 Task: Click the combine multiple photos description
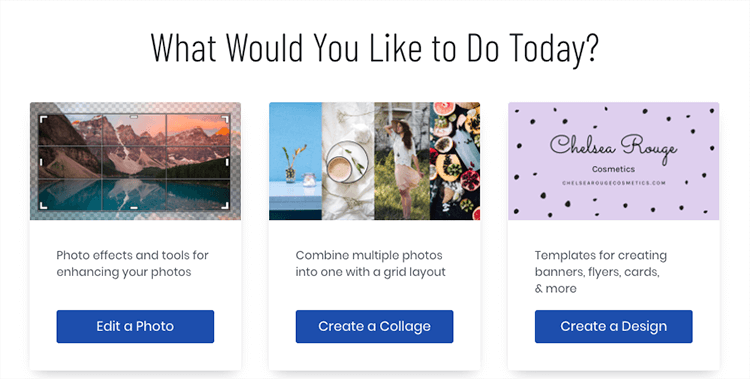point(370,264)
